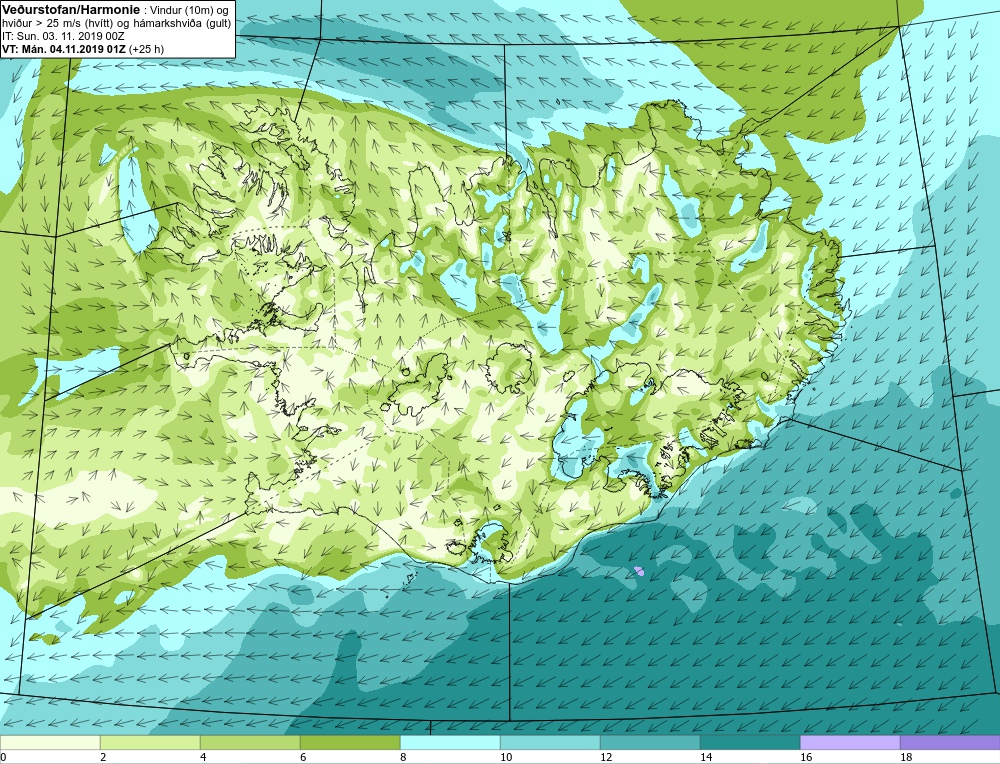
Task: Click the small purple gust spot offshore
Action: pos(640,571)
